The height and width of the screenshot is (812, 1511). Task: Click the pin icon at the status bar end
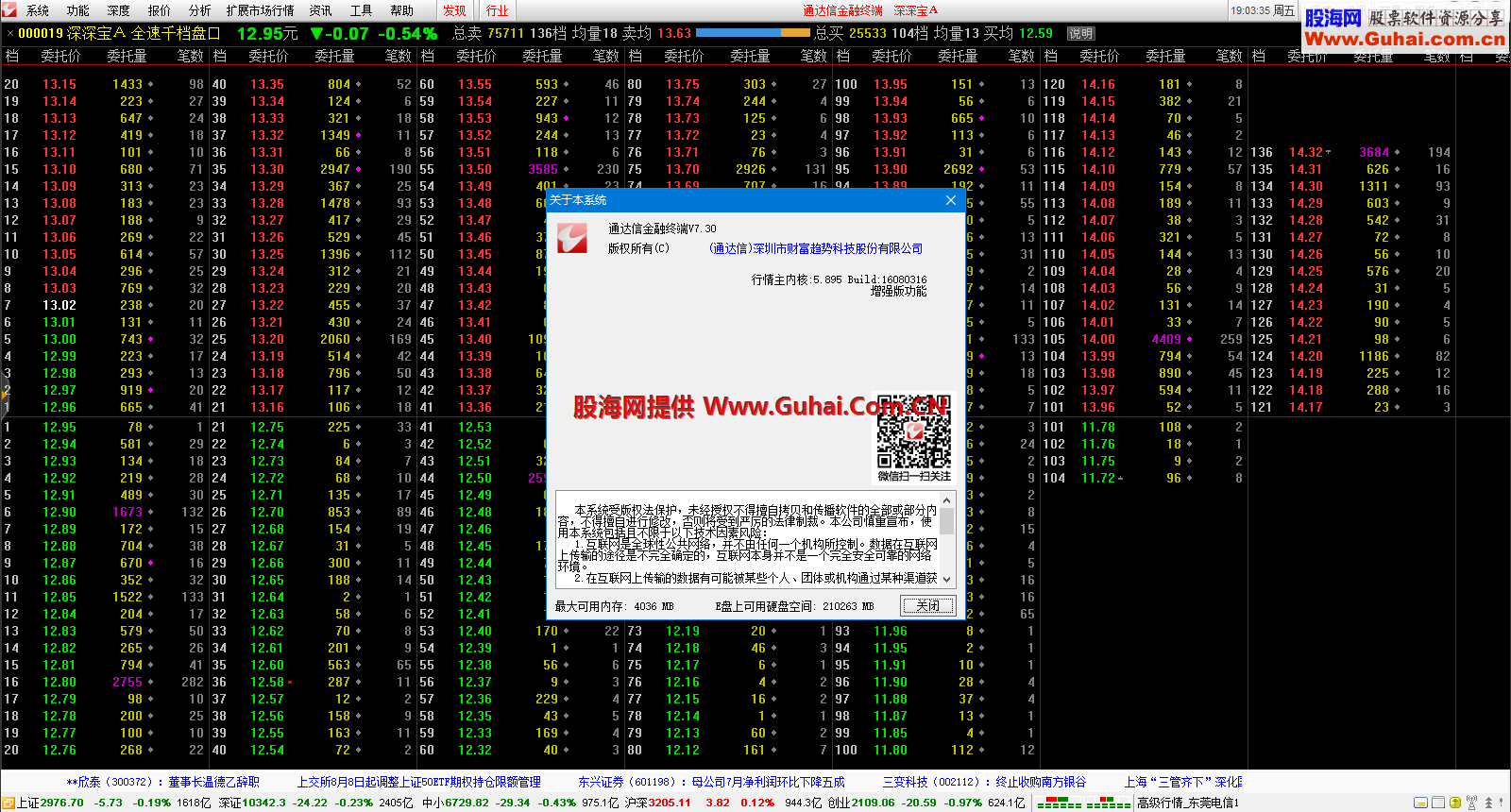[x=1502, y=803]
